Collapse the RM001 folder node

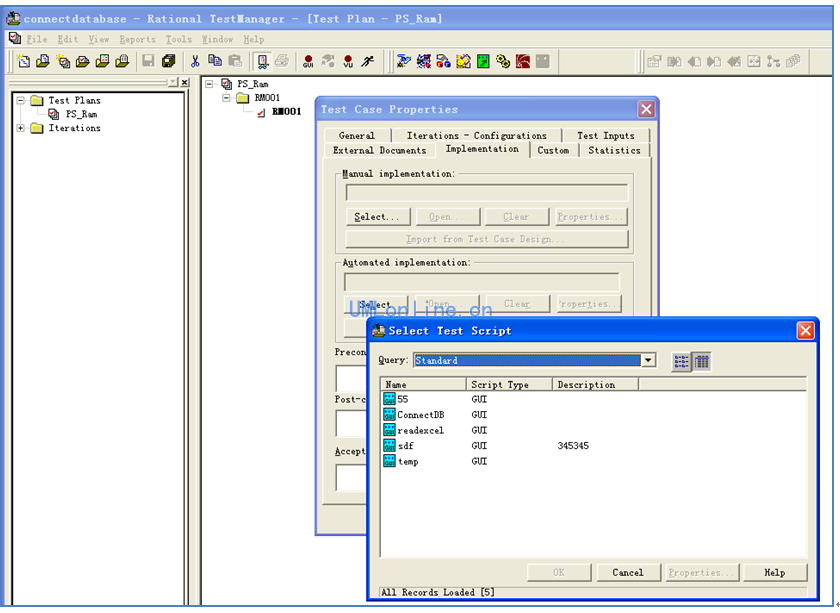click(x=226, y=98)
